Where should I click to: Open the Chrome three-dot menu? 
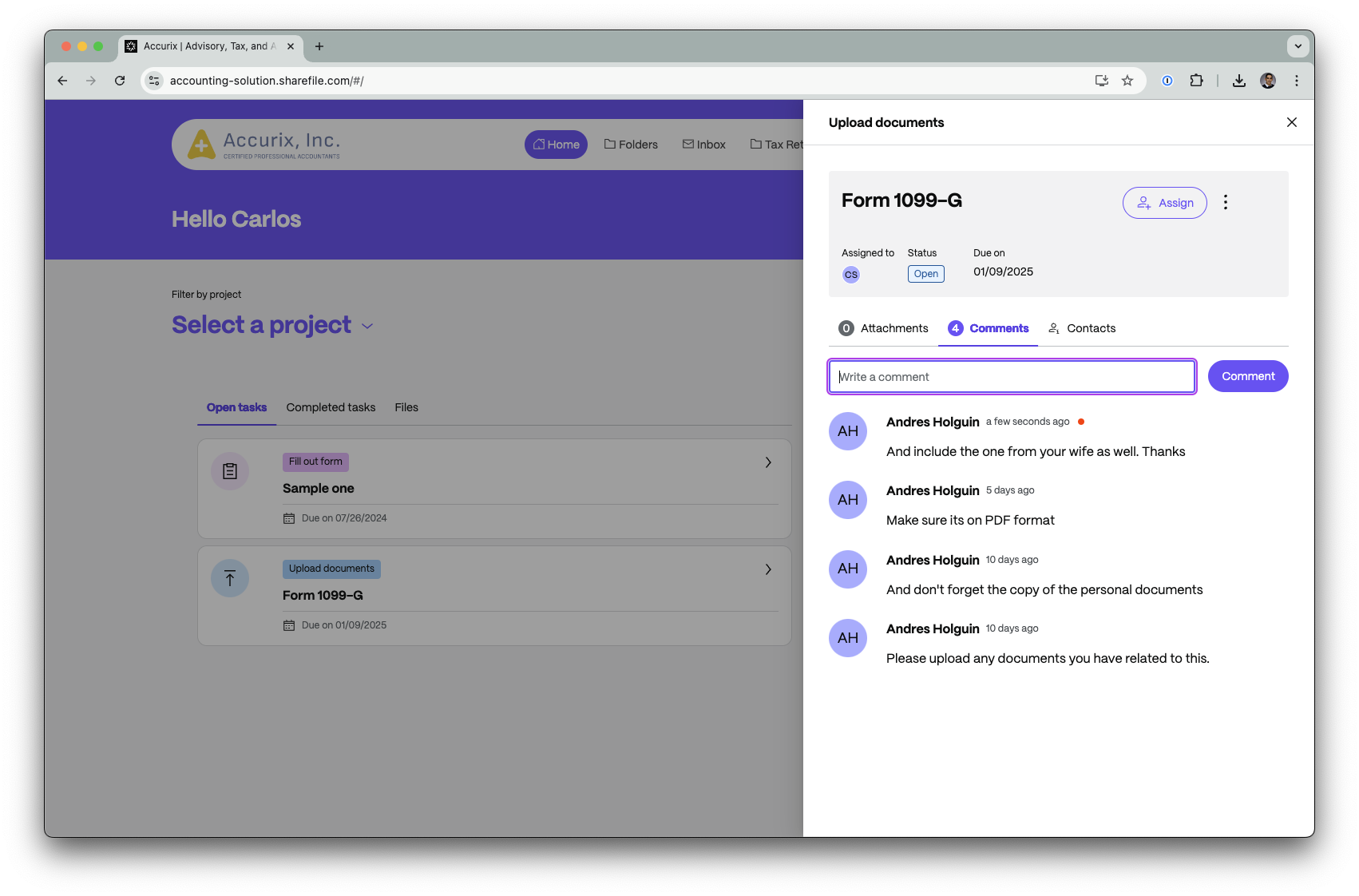(1297, 81)
